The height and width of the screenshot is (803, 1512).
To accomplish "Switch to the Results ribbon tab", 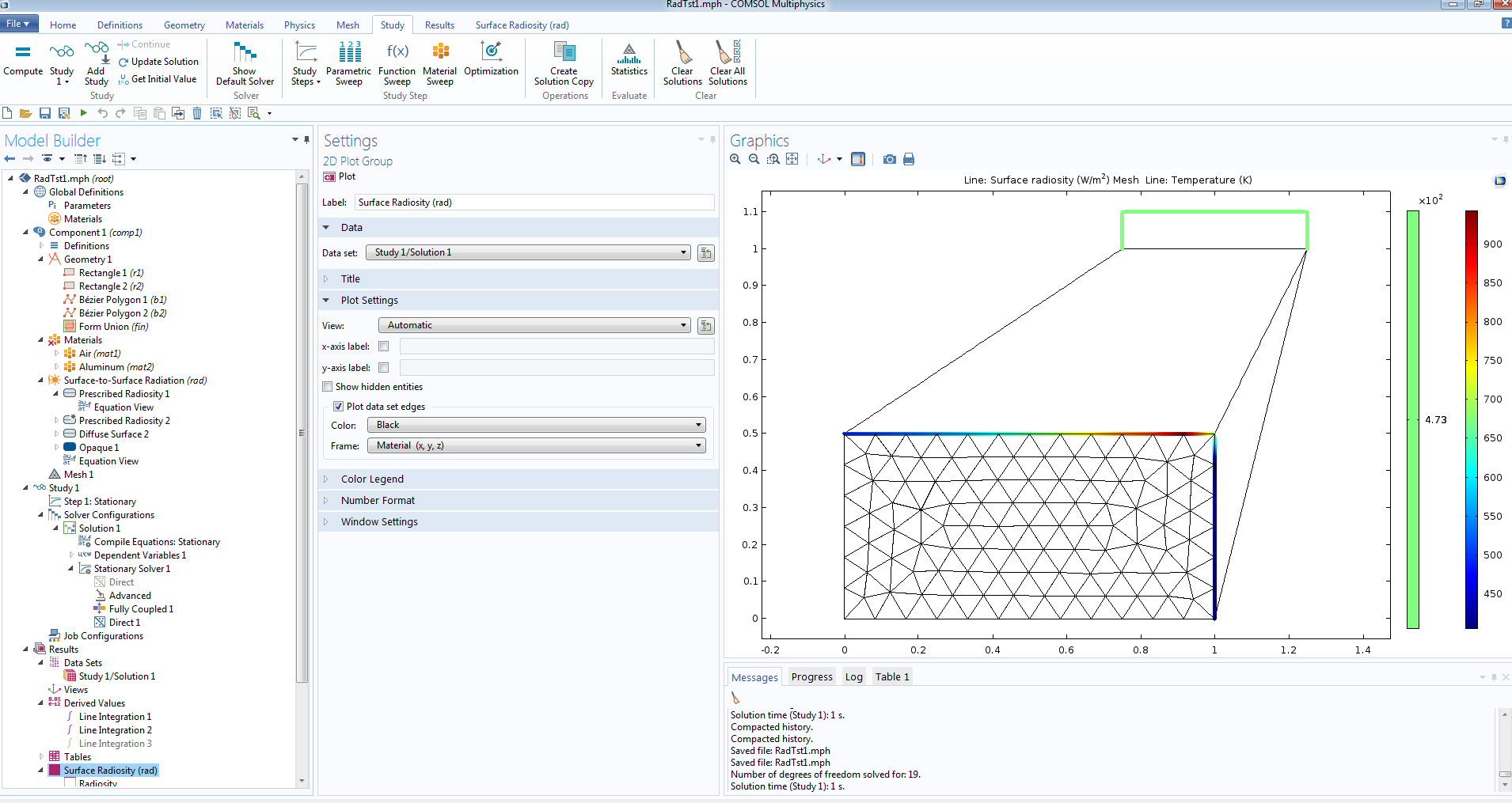I will click(x=439, y=25).
